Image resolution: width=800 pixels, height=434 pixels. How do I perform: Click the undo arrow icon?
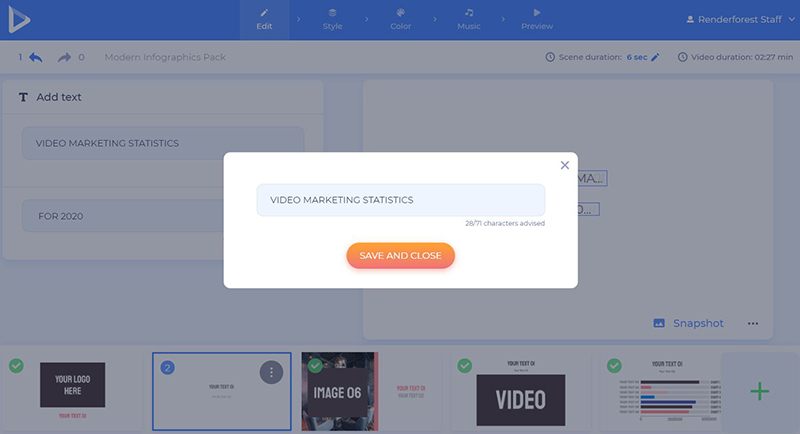(36, 58)
